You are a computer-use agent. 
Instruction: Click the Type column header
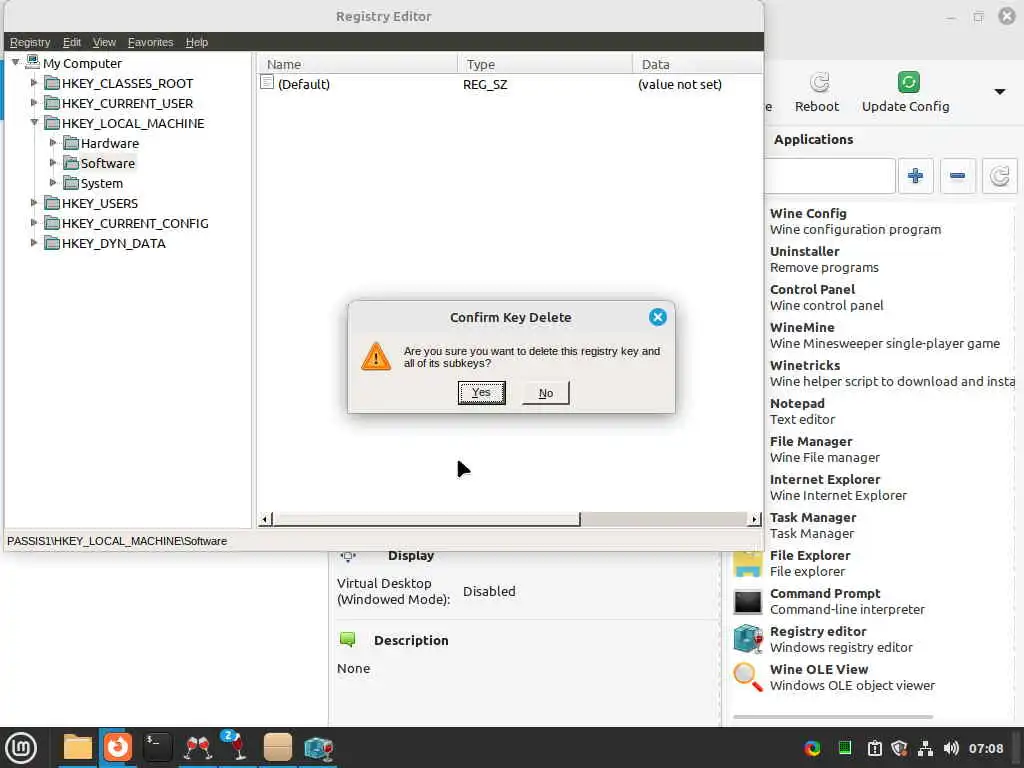click(545, 64)
